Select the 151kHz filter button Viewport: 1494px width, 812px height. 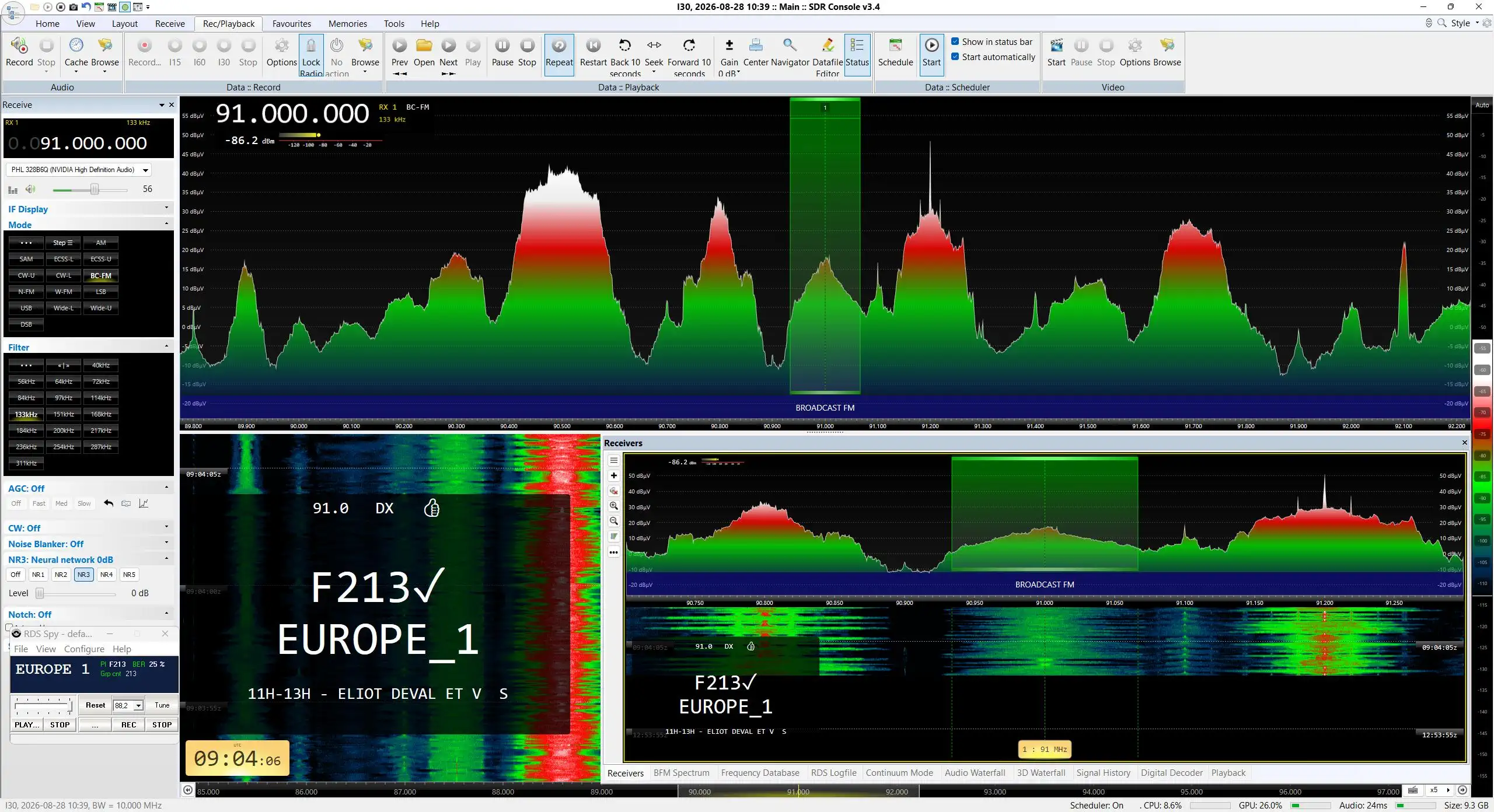(64, 414)
